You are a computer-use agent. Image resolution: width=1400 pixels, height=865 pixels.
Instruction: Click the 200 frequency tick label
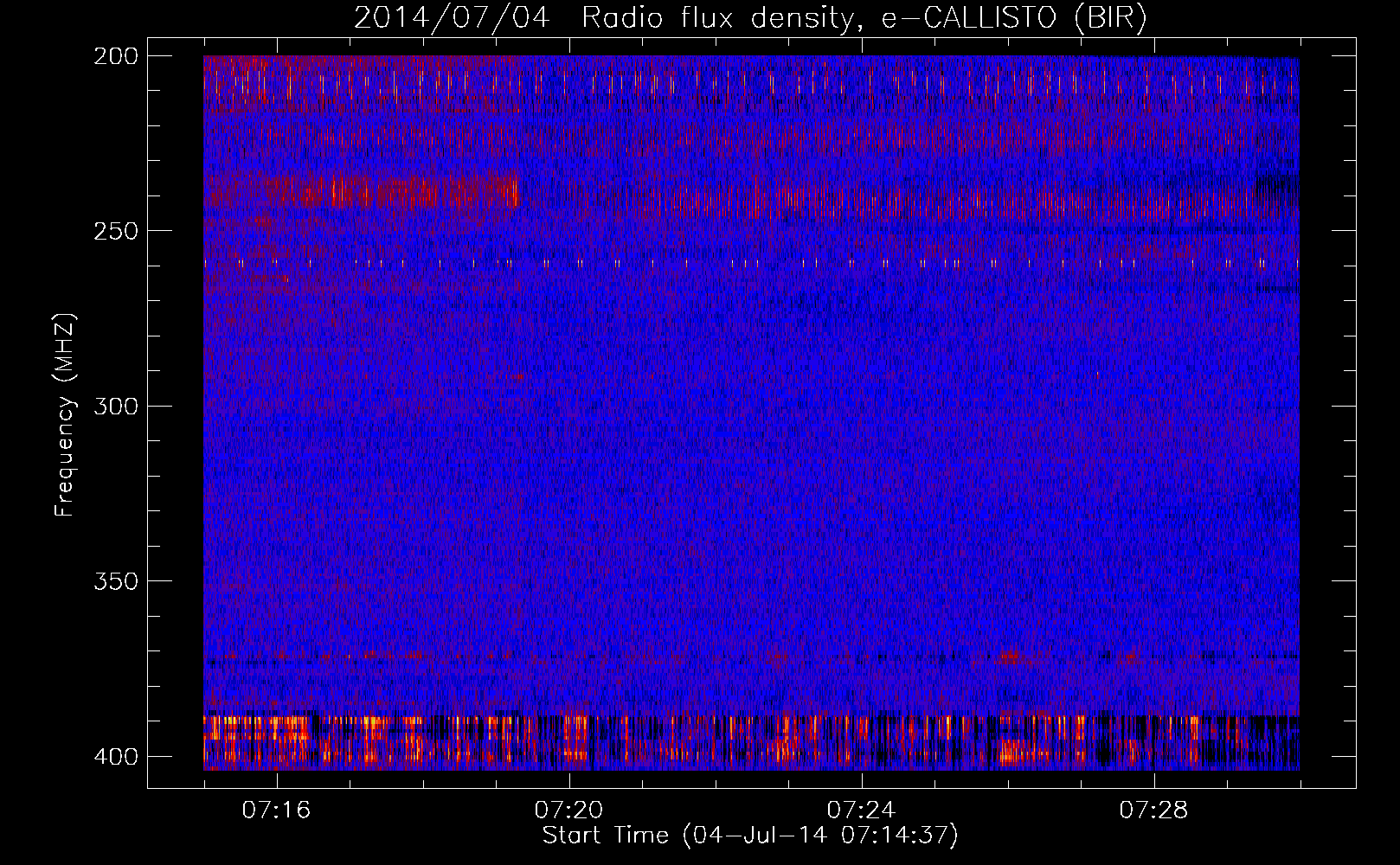116,56
